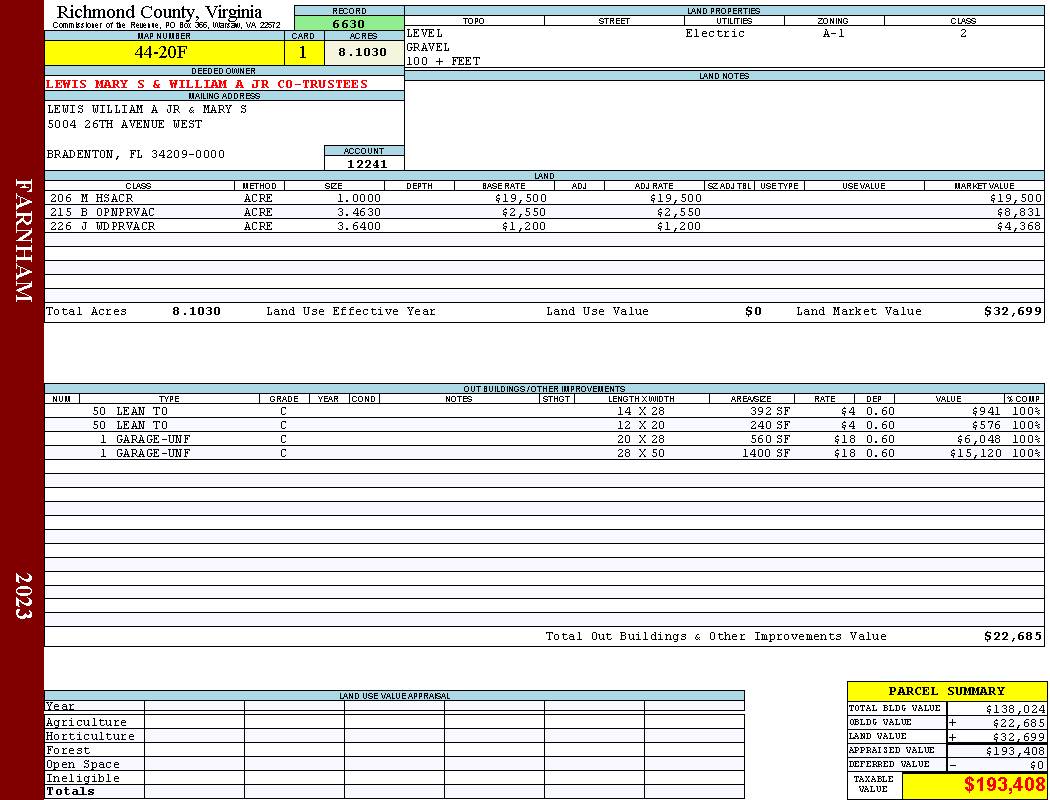
Task: Select the 14 X 28 LEAN TO row
Action: (544, 411)
